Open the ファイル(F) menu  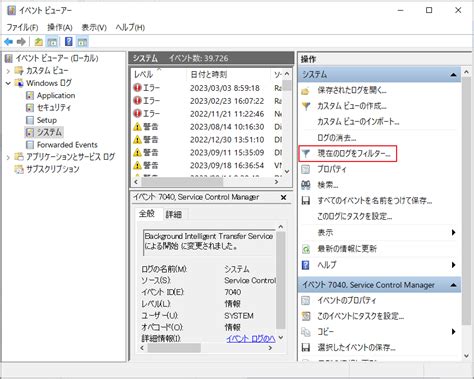22,27
